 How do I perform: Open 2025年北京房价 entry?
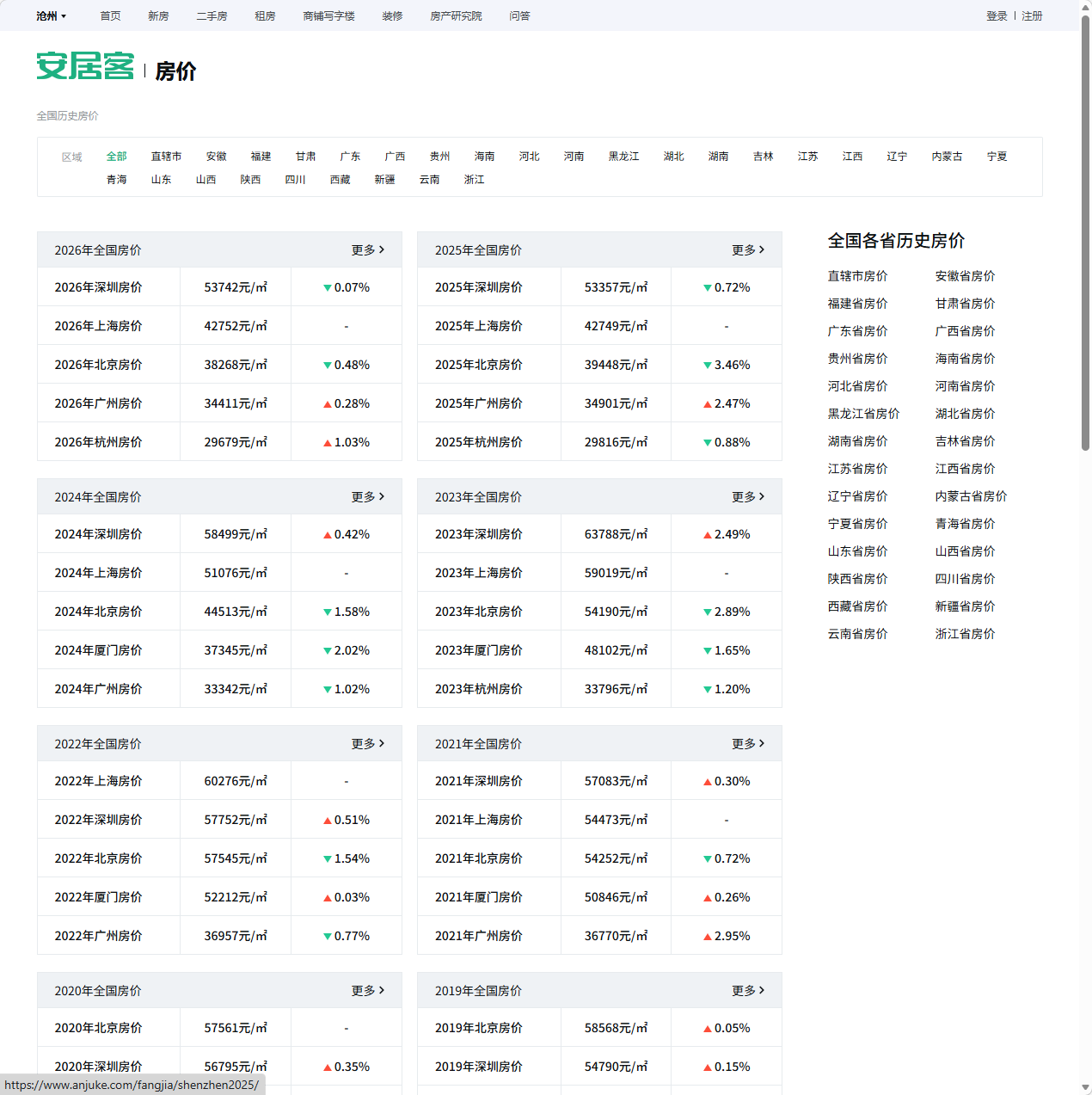(x=478, y=365)
